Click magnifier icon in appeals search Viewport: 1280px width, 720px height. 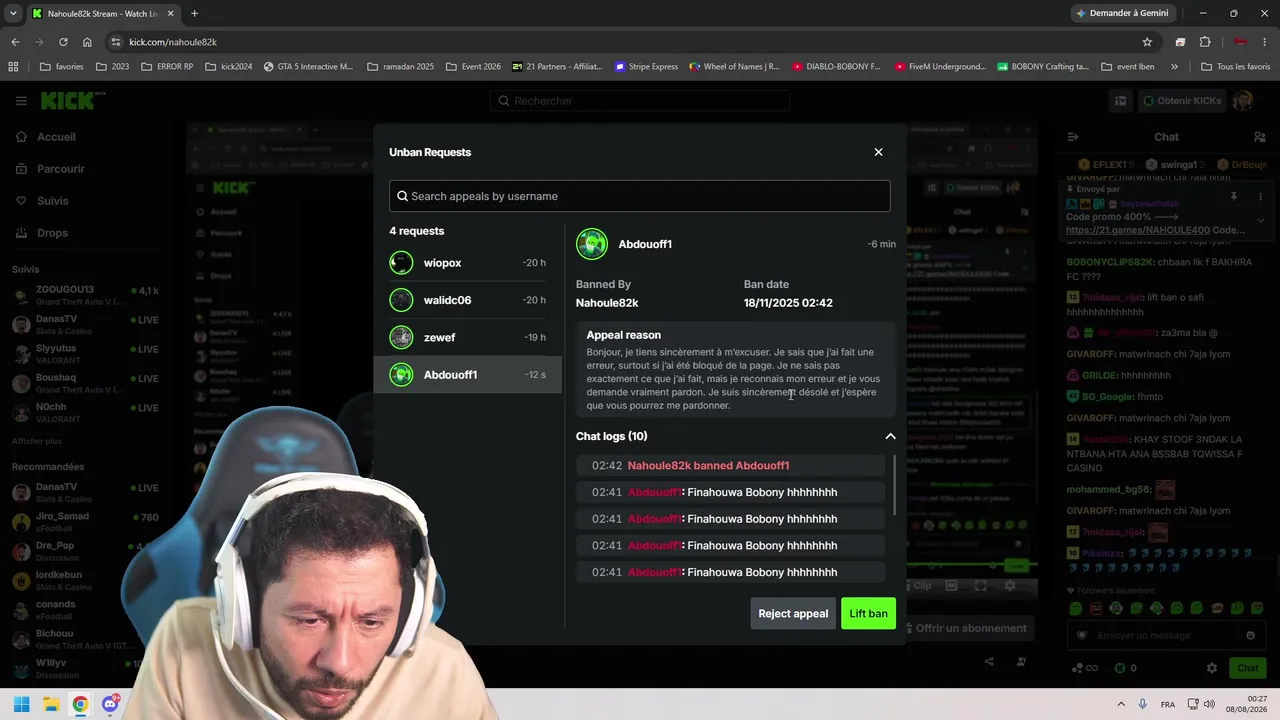[403, 196]
